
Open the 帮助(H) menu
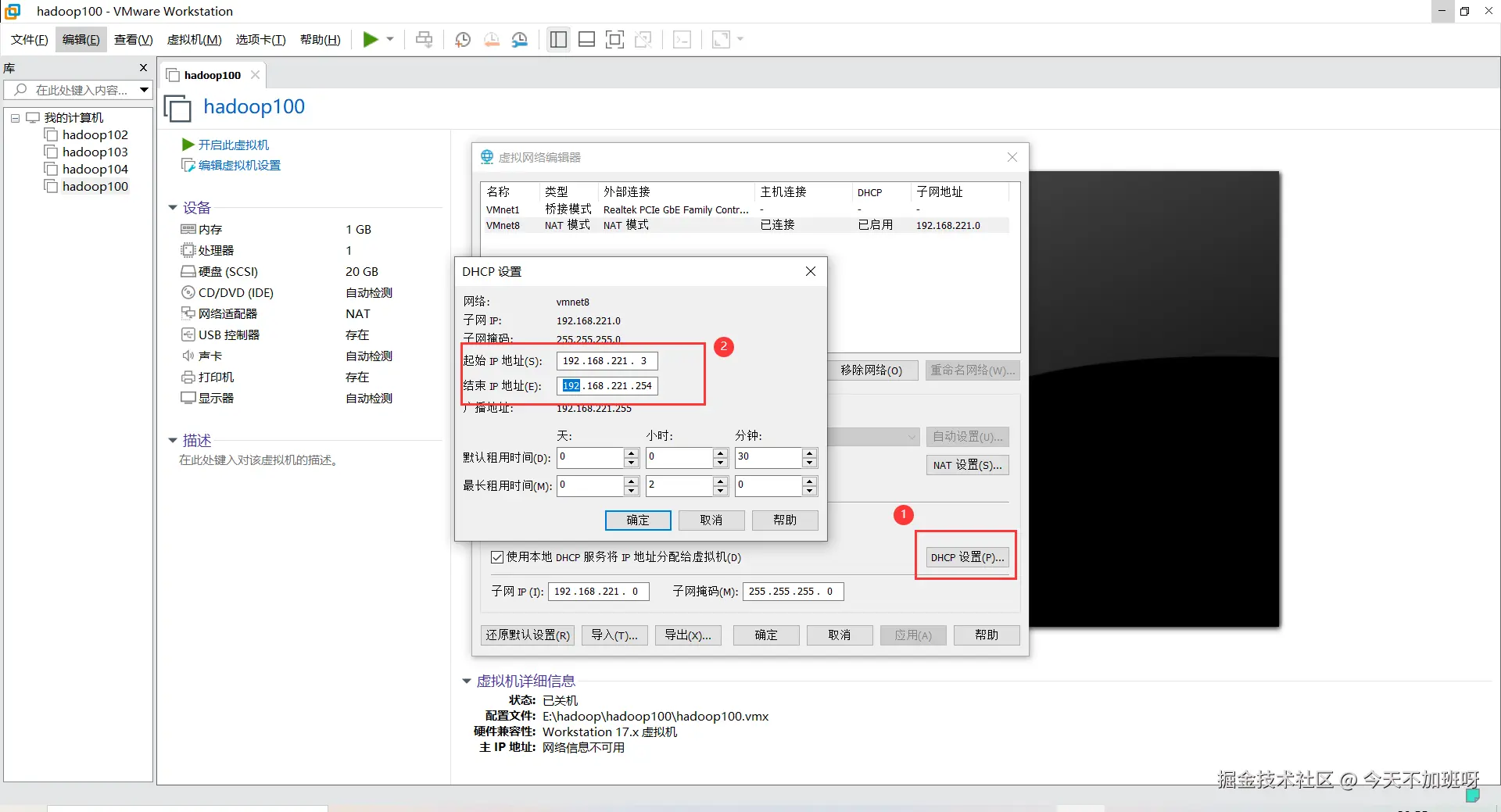(321, 40)
